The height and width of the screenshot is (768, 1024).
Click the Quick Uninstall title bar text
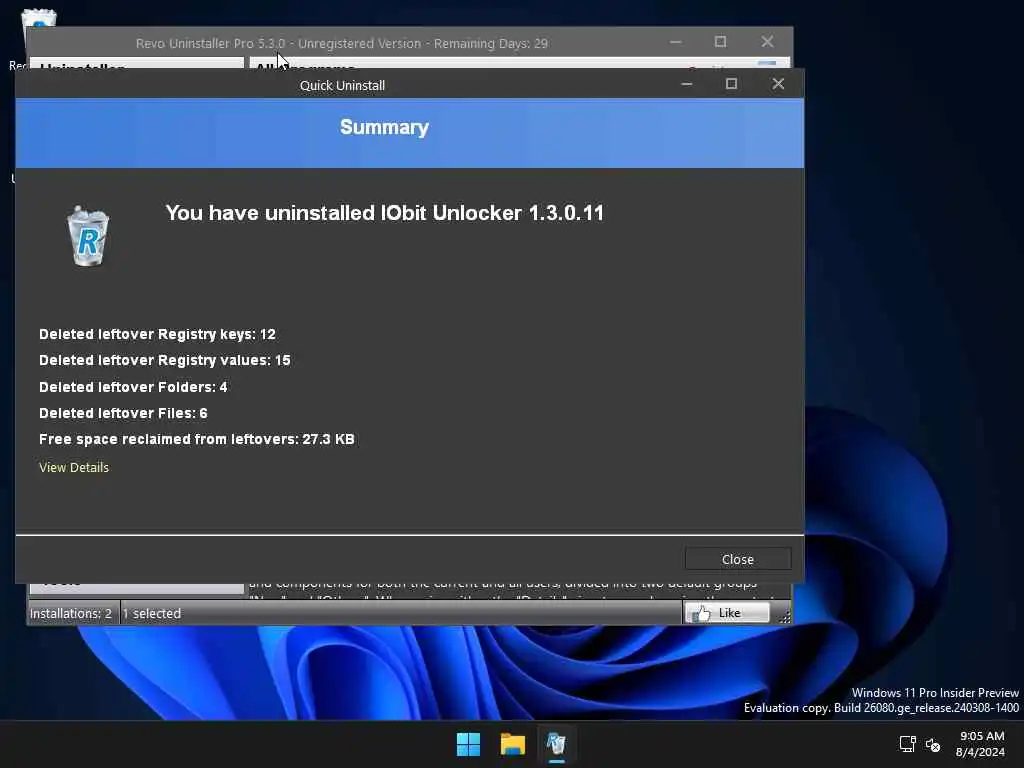pos(342,86)
